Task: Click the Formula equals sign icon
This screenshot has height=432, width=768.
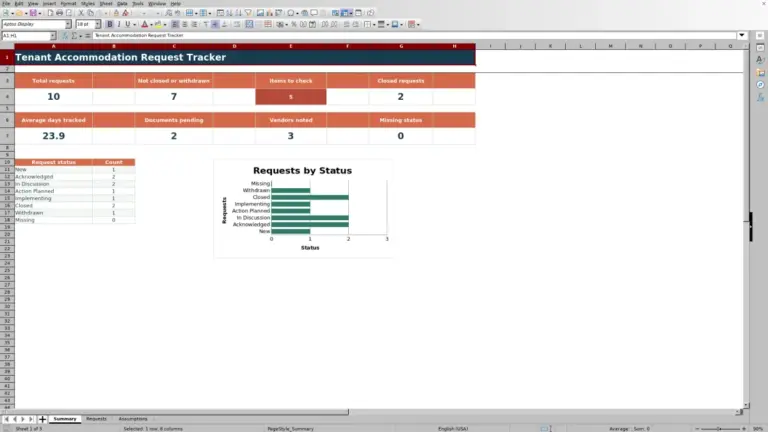Action: tap(88, 35)
